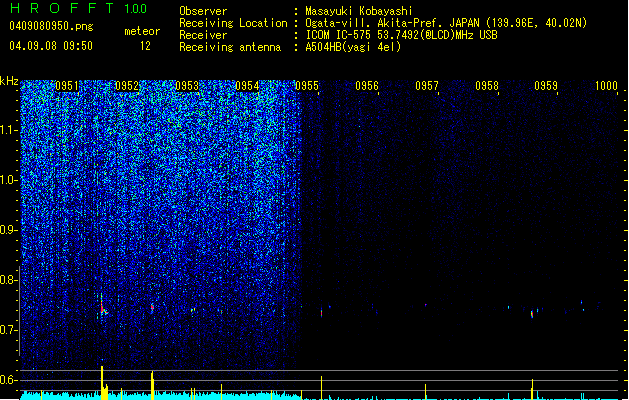
Task: Click the antenna text A504HB(yagi 4el)
Action: pyautogui.click(x=353, y=47)
